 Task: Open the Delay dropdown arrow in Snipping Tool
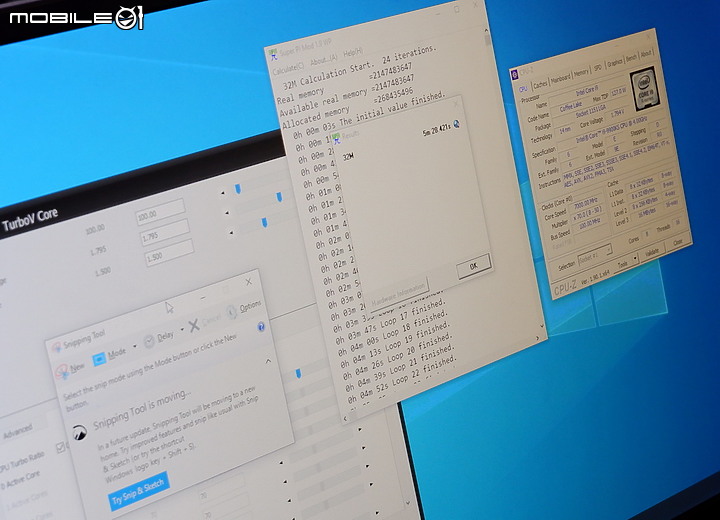coord(182,329)
